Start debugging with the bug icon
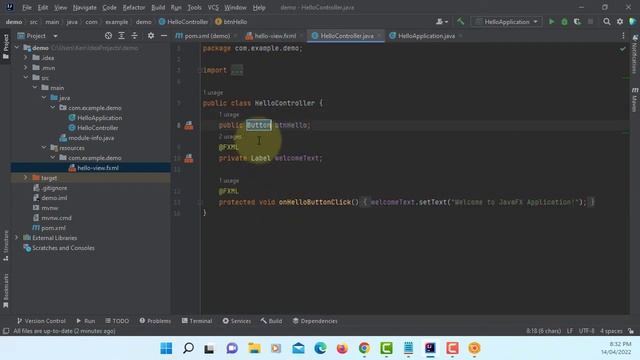 point(564,22)
